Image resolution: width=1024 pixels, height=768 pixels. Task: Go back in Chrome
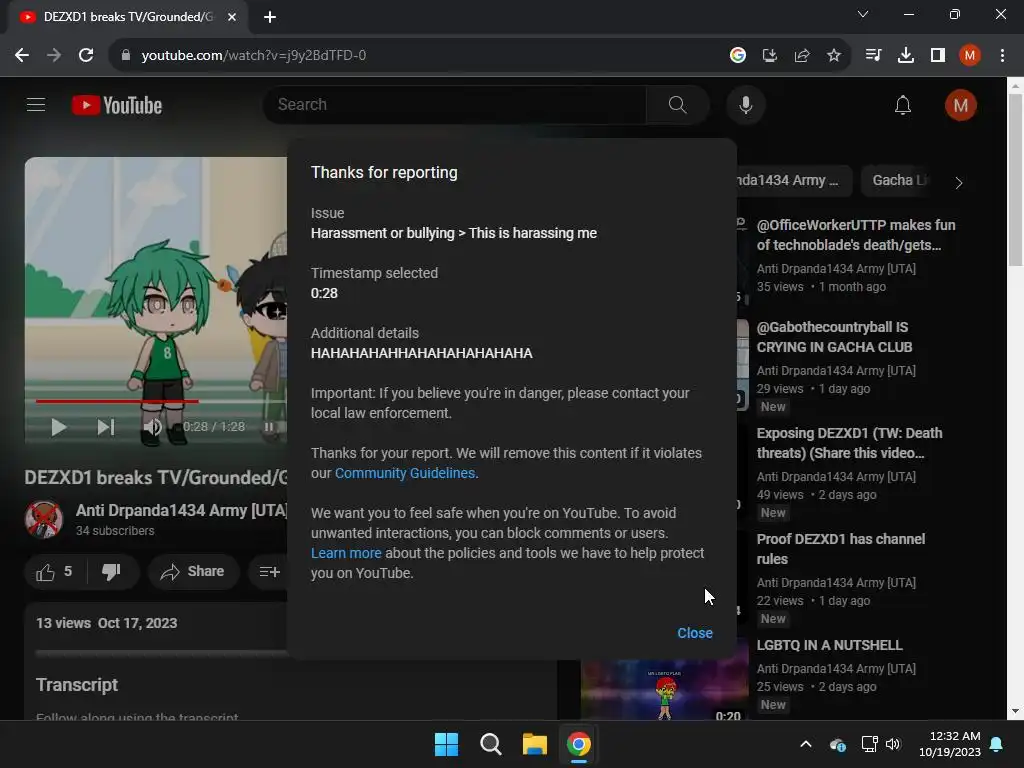(22, 56)
